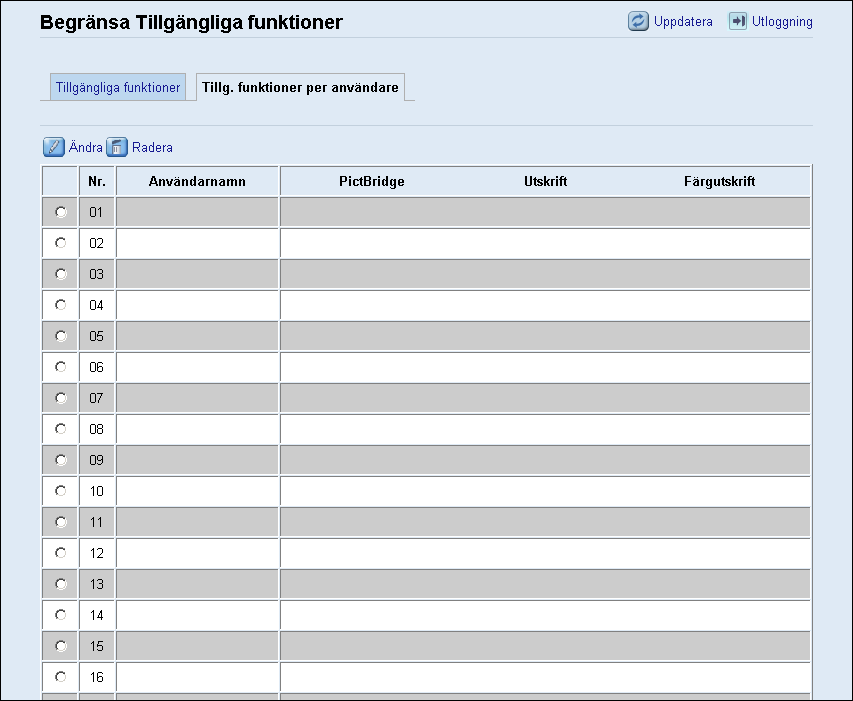Click the Användarnamn column header
This screenshot has width=853, height=701.
point(197,181)
